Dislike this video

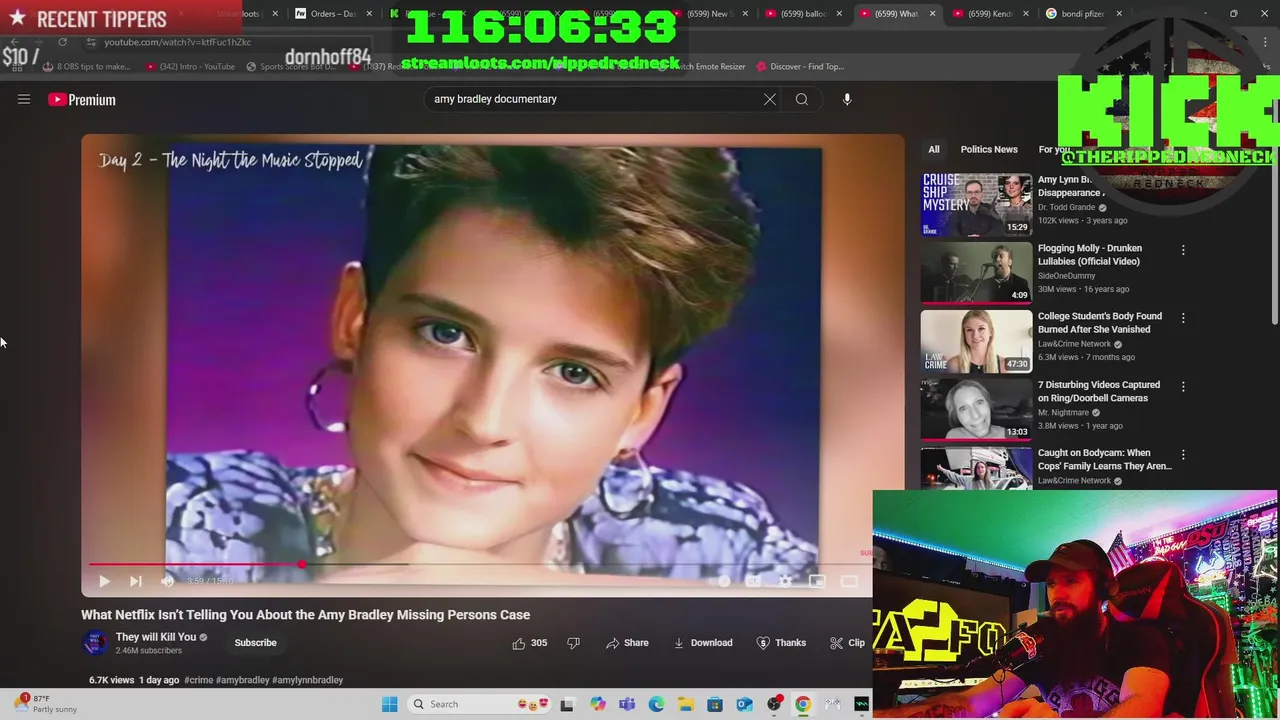tap(573, 643)
